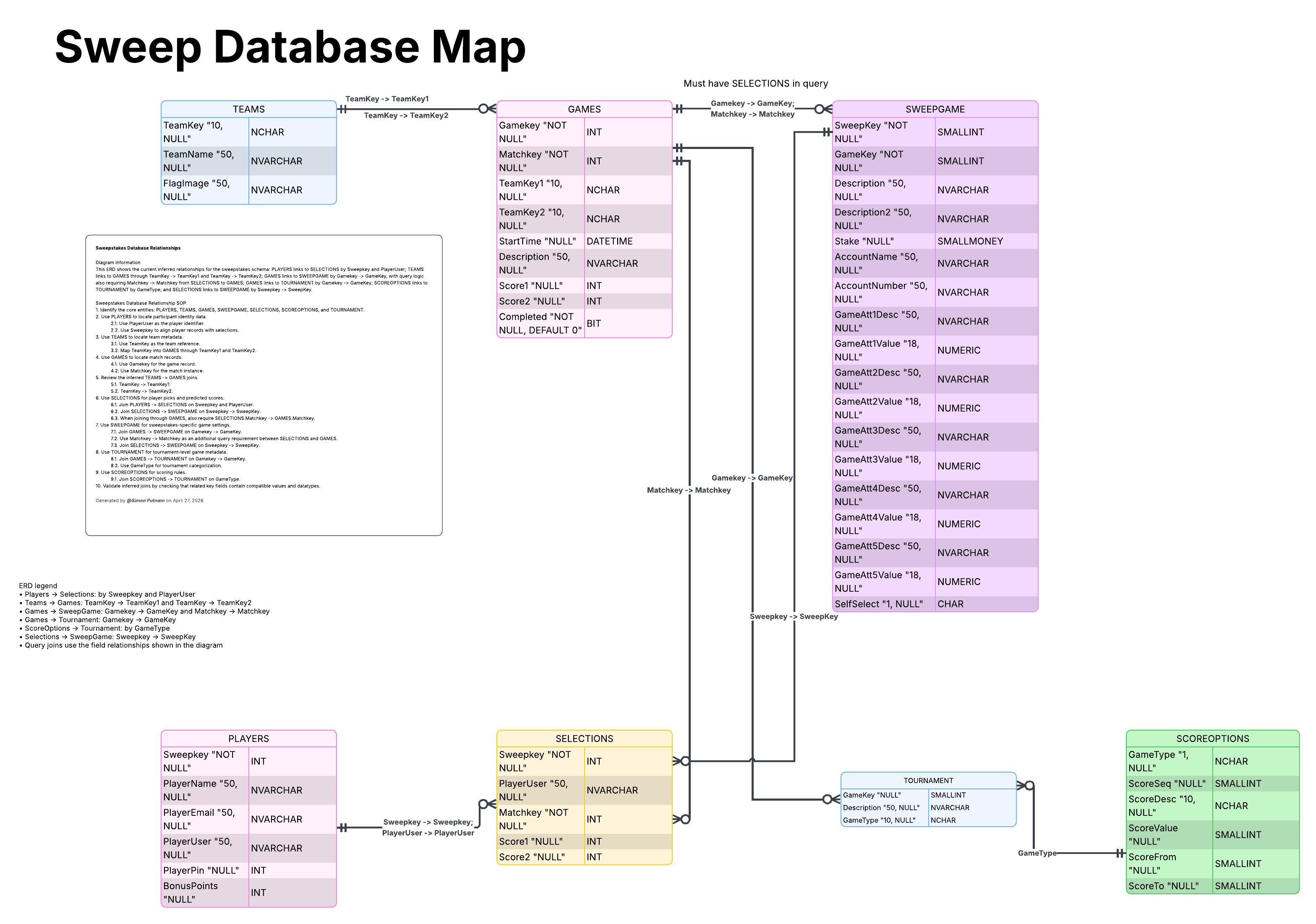
Task: Click the GAMES table header
Action: click(x=584, y=109)
